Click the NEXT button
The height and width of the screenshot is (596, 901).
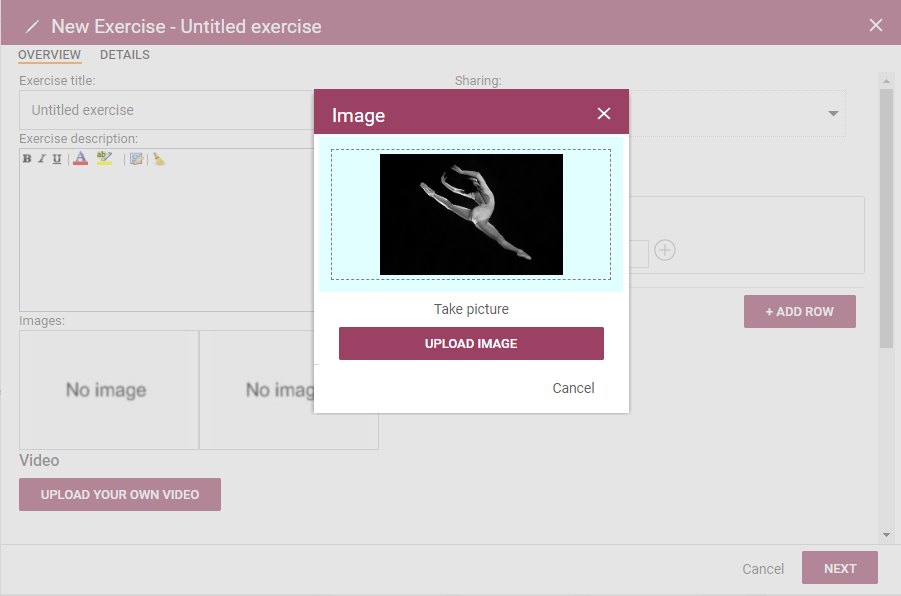(840, 568)
